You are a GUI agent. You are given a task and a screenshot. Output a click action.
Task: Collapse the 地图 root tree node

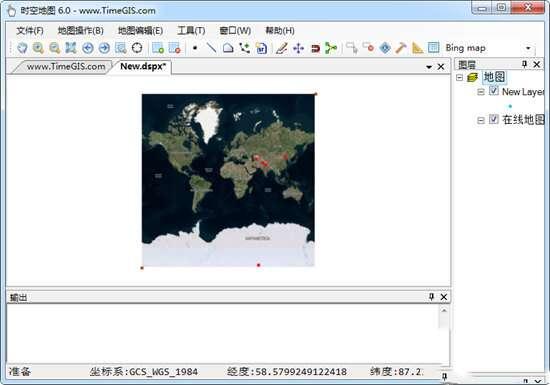click(460, 77)
